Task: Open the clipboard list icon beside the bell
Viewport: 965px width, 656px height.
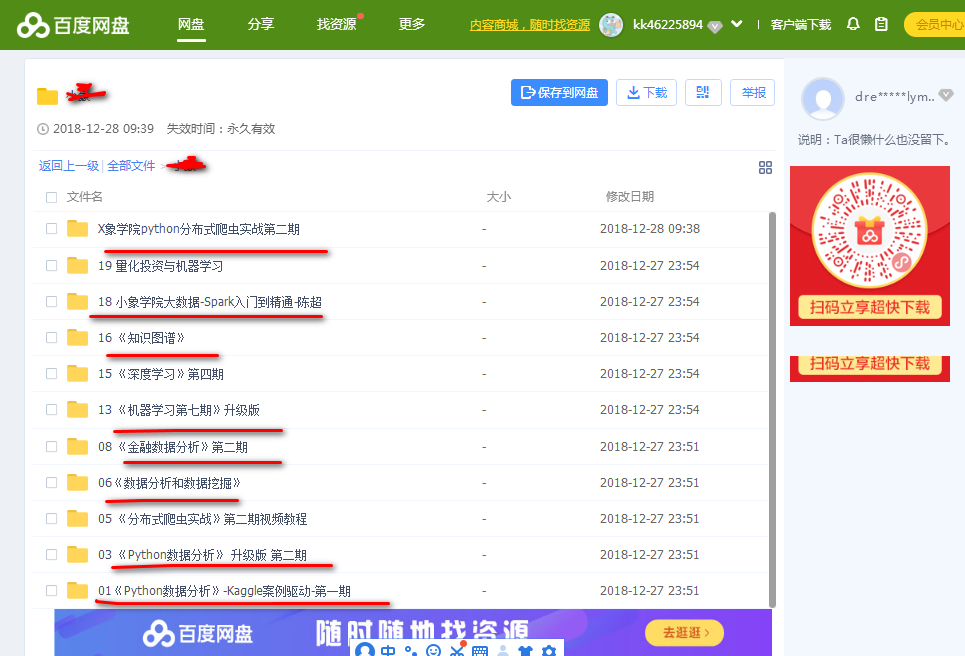Action: [881, 24]
